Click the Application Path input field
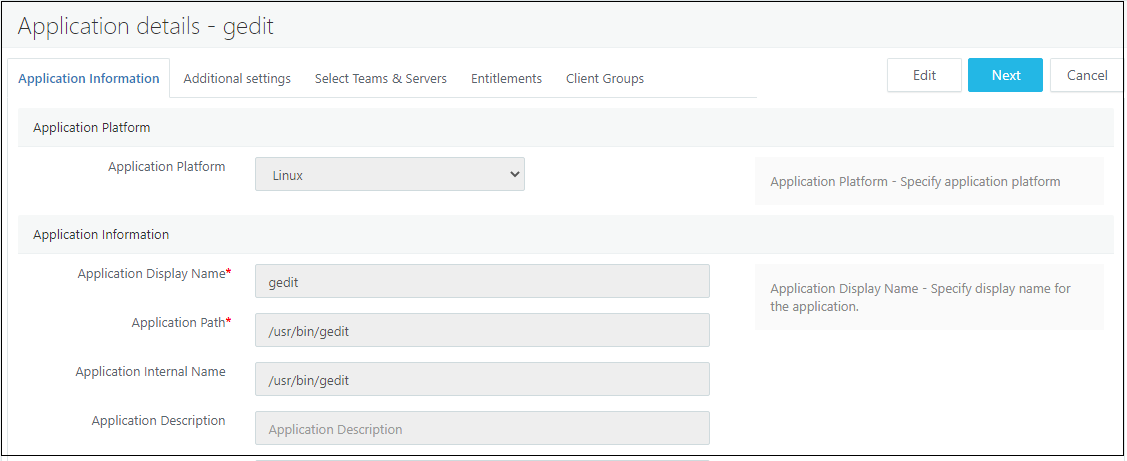This screenshot has width=1127, height=461. 482,330
